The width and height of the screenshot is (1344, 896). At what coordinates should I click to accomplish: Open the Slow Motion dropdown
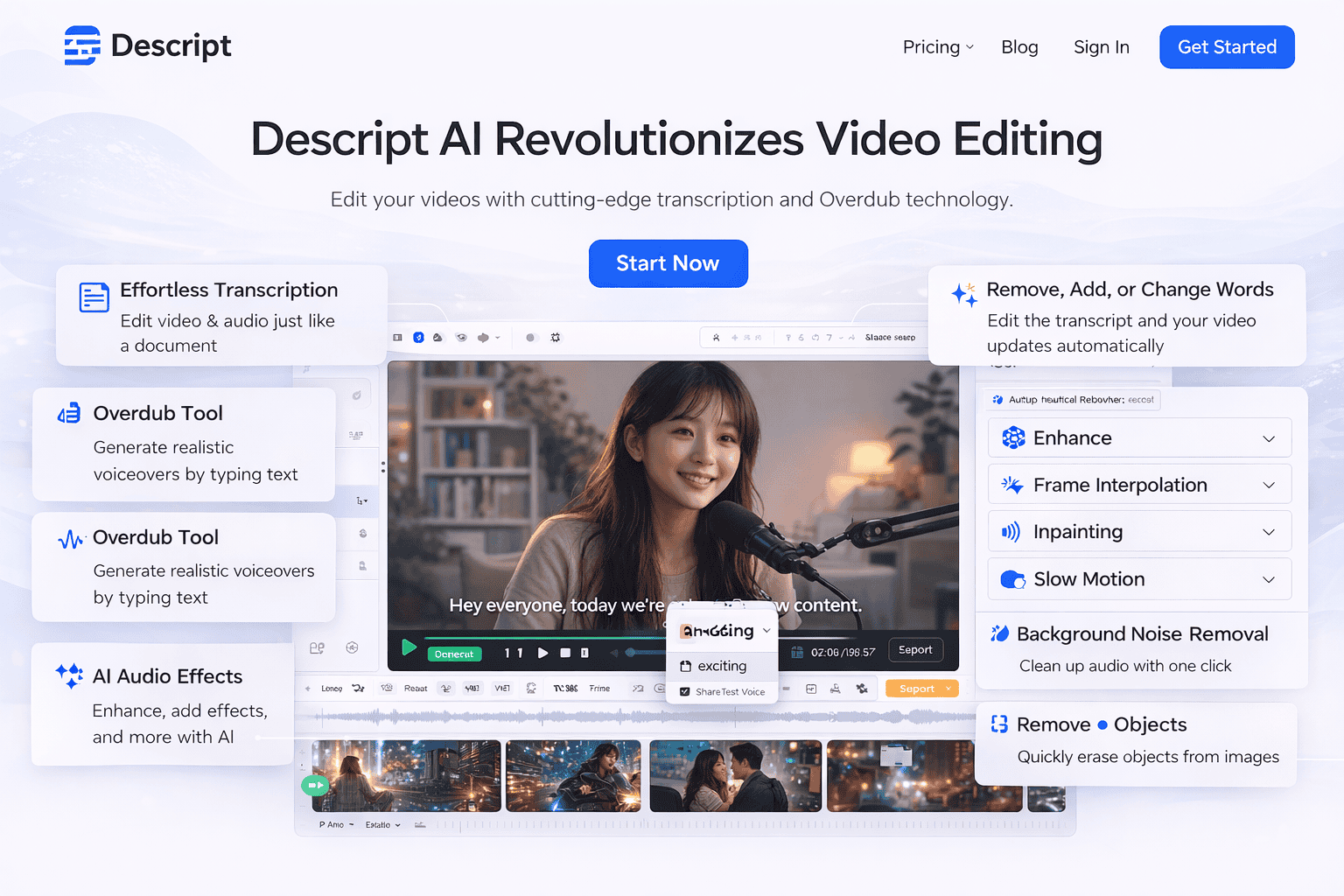[x=1269, y=578]
